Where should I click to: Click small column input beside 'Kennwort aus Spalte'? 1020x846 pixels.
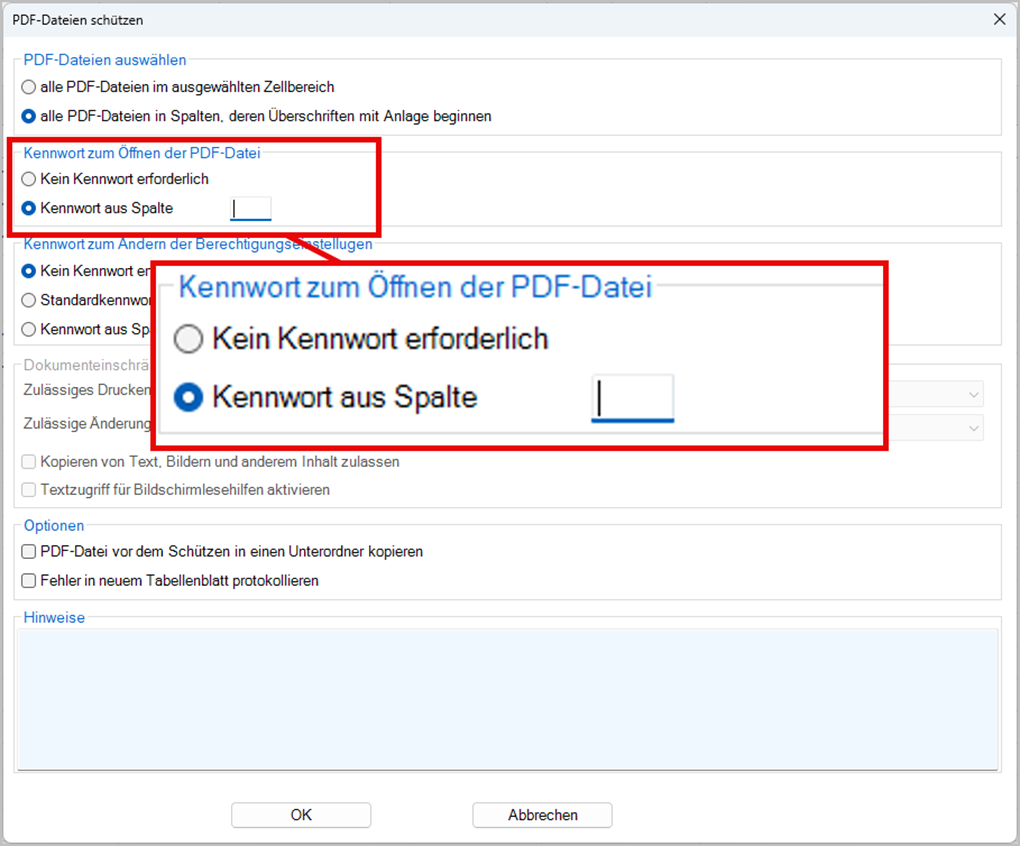pos(250,208)
